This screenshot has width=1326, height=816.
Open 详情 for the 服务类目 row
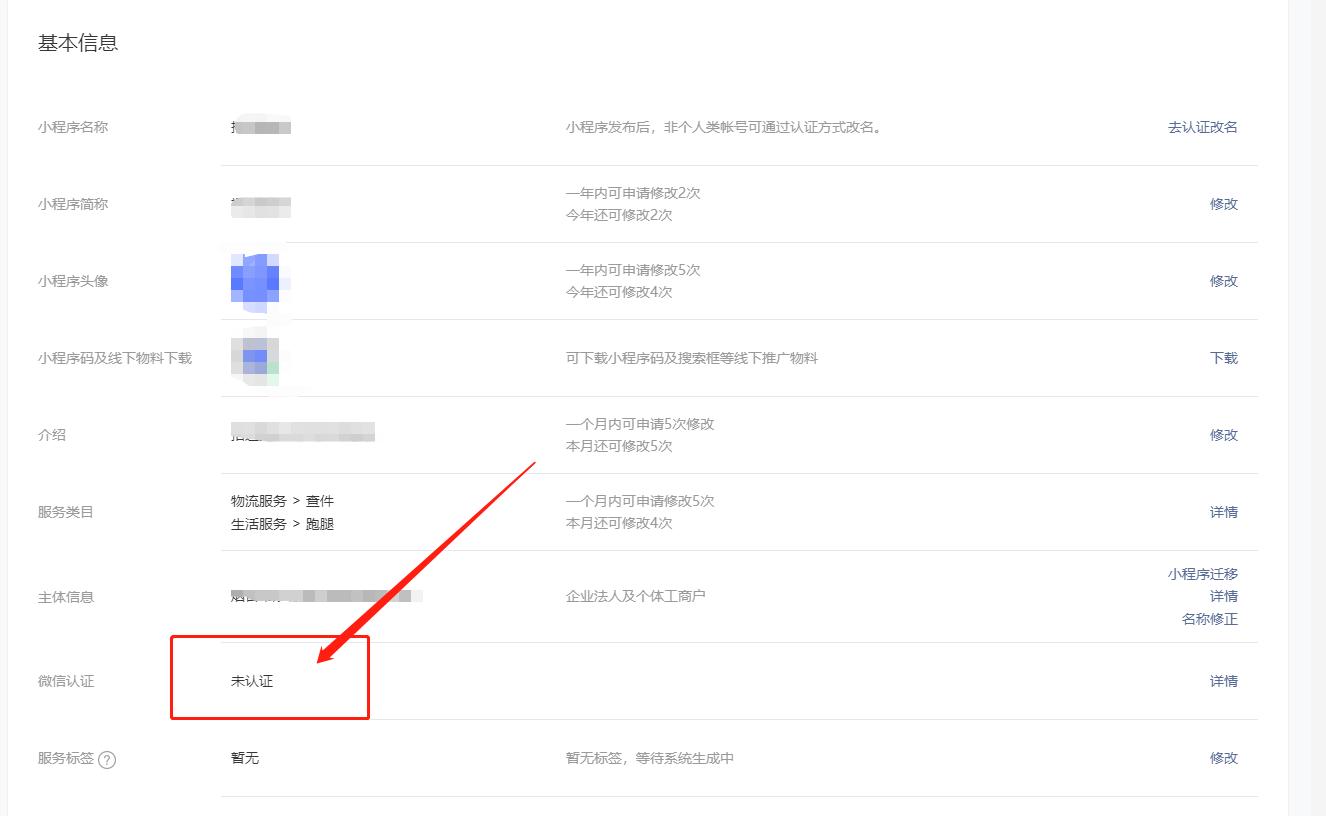tap(1224, 512)
